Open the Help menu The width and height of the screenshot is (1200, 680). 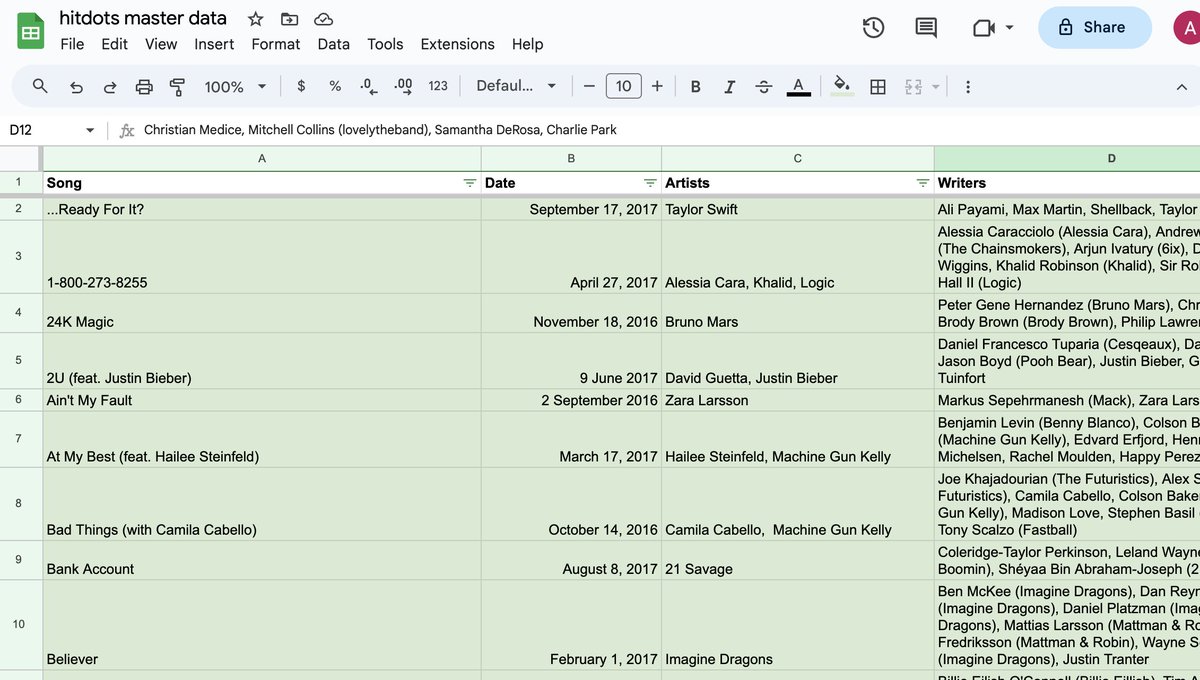528,44
